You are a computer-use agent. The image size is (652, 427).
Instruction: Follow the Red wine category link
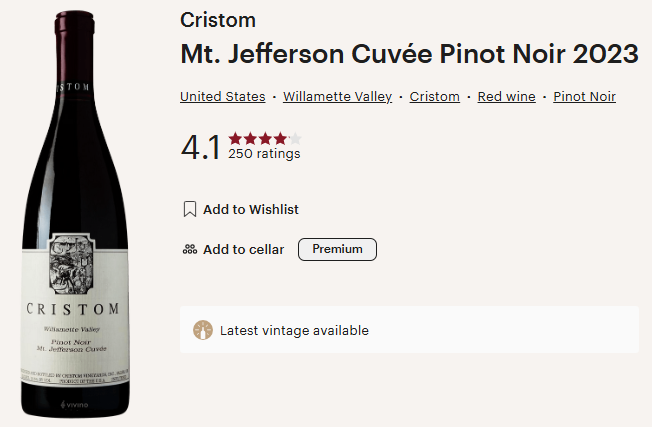click(506, 97)
